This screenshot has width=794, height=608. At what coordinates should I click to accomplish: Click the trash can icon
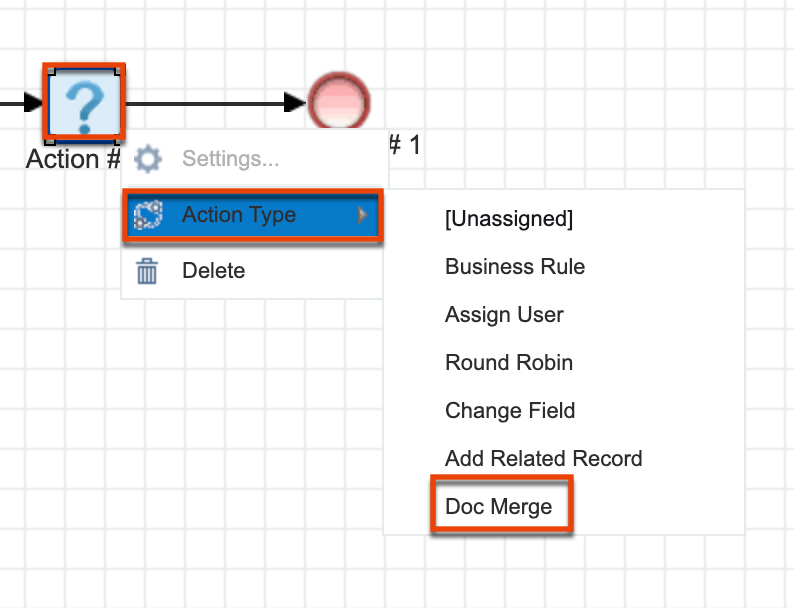[148, 271]
